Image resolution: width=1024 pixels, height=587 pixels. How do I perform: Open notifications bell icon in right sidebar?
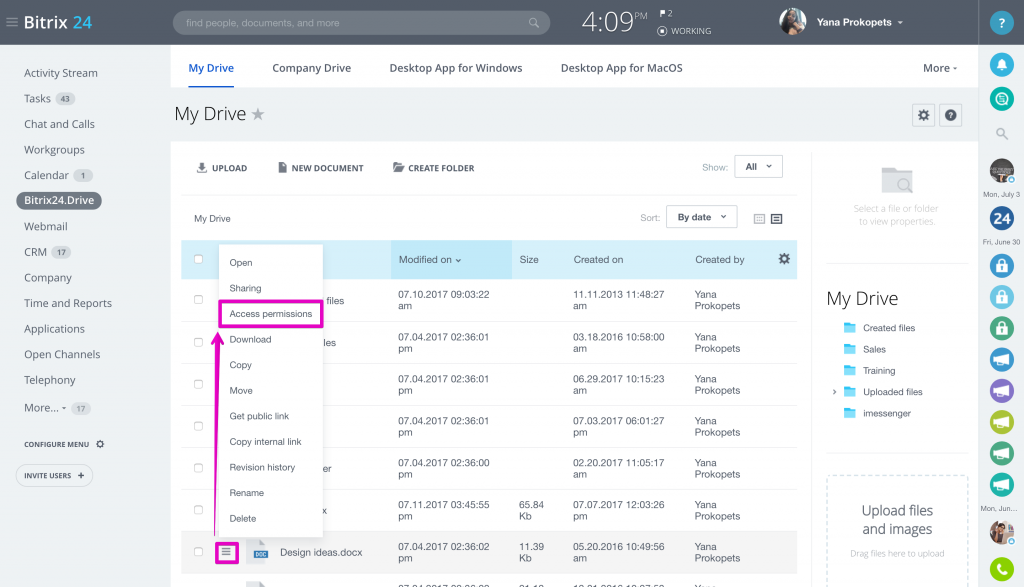click(x=1001, y=65)
